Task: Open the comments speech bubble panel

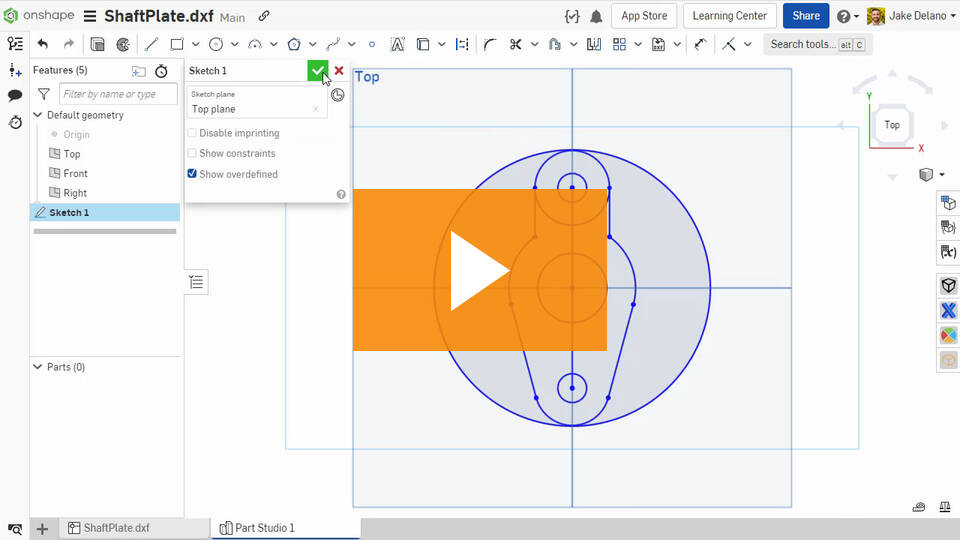Action: [x=15, y=95]
